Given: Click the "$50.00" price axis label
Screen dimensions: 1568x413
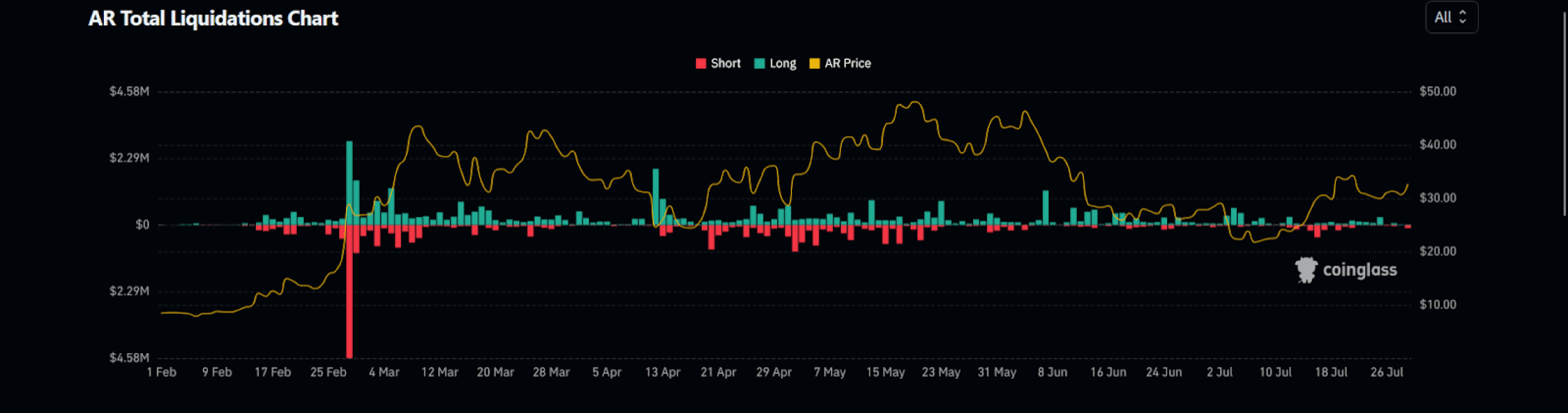Looking at the screenshot, I should 1437,92.
